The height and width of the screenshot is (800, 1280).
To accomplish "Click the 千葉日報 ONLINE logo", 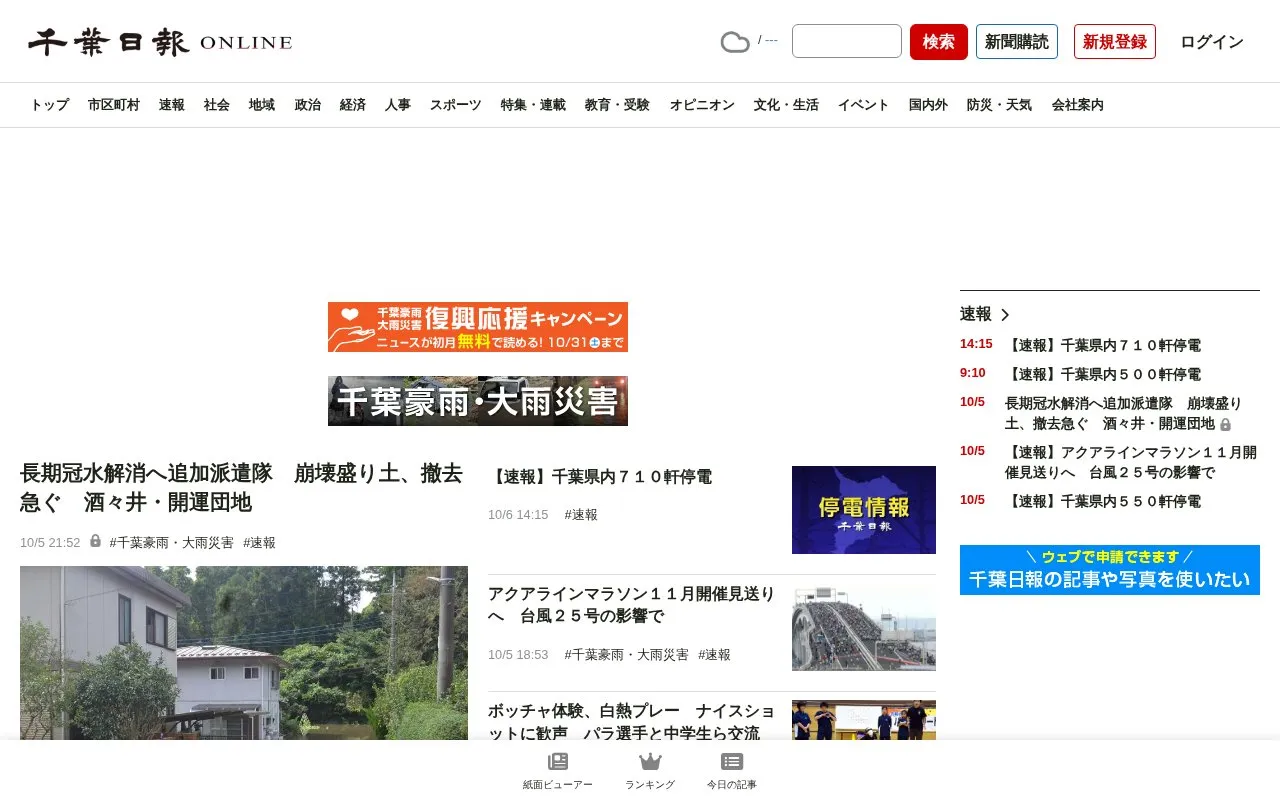I will pos(160,42).
